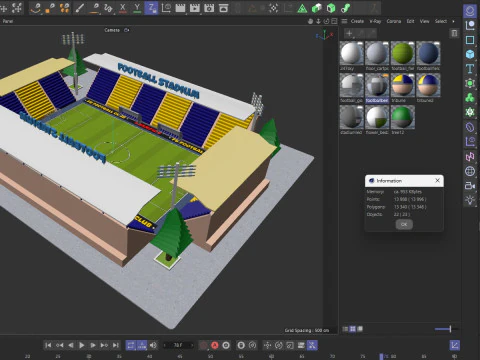Go to previous keyframe
Screen dimensions: 480x360
point(59,345)
